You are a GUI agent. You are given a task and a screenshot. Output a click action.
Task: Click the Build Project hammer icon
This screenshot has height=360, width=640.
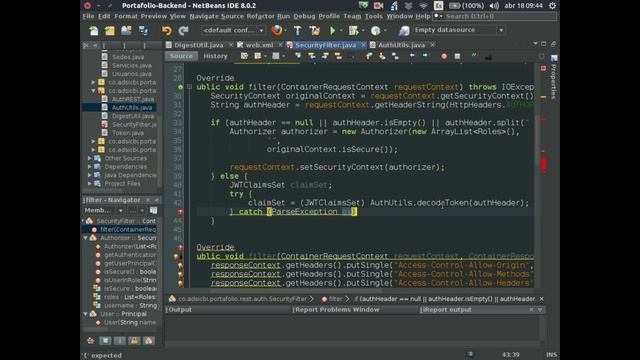(x=297, y=31)
